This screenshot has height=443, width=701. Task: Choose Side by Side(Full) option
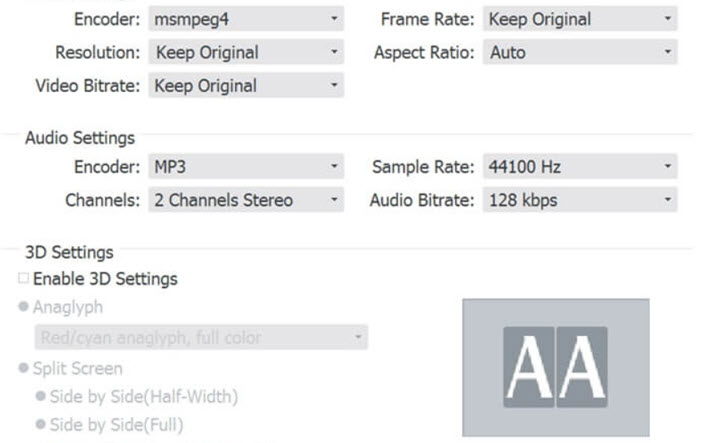pos(41,425)
